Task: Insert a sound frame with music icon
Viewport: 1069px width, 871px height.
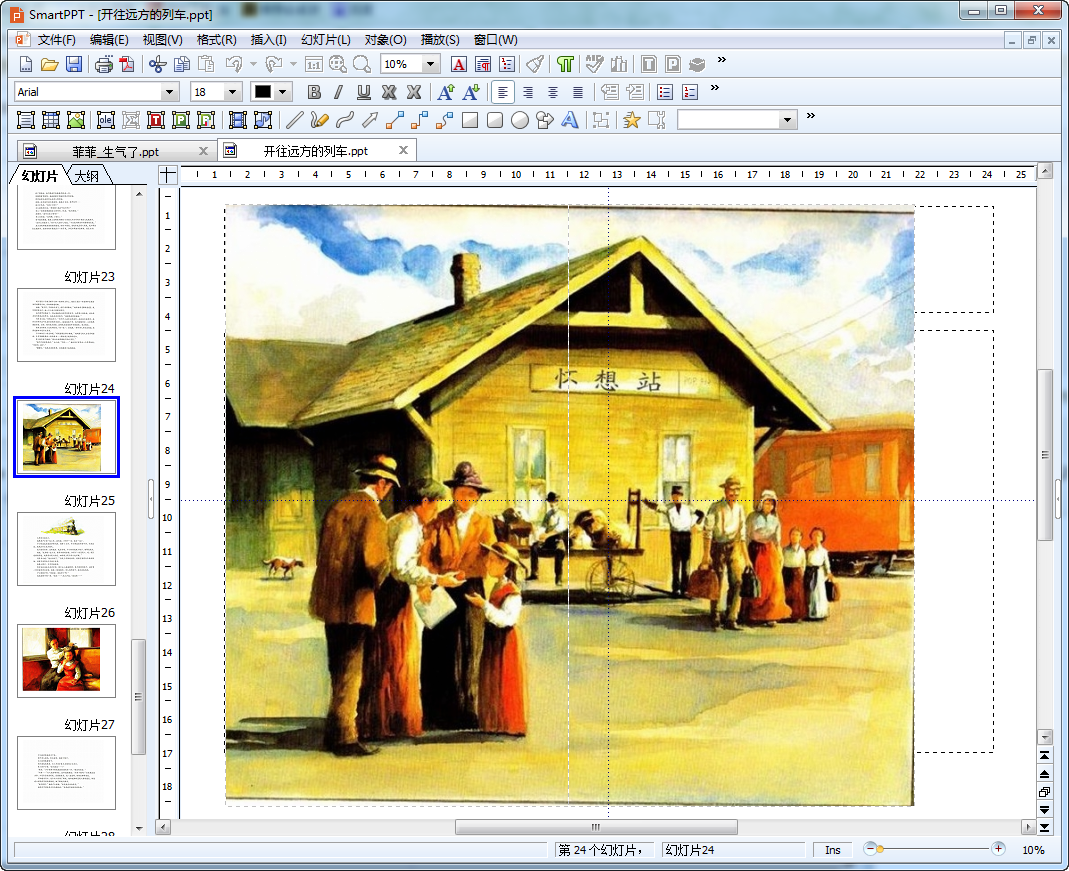Action: click(262, 120)
